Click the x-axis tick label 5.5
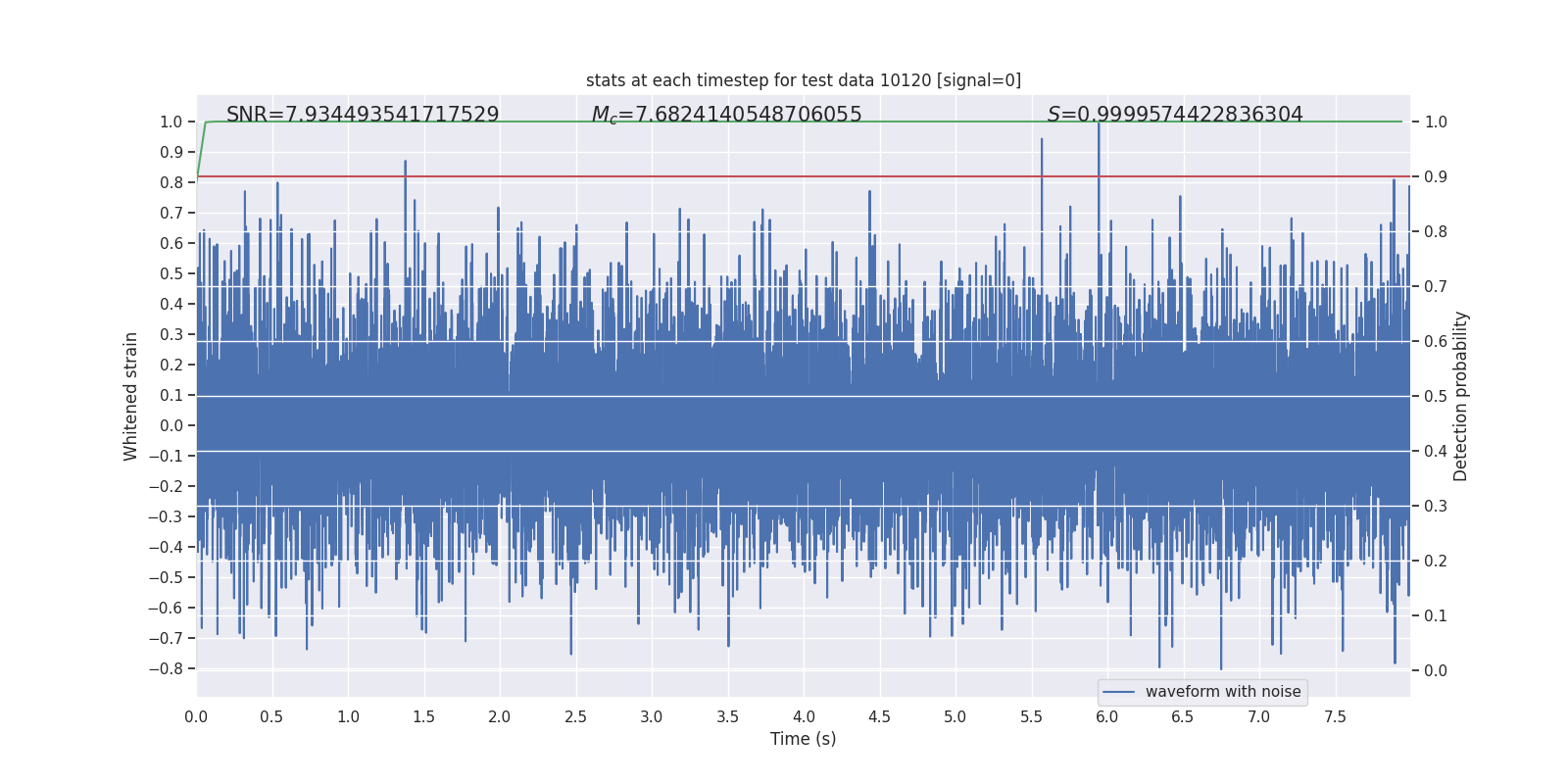The height and width of the screenshot is (784, 1568). [x=1031, y=717]
